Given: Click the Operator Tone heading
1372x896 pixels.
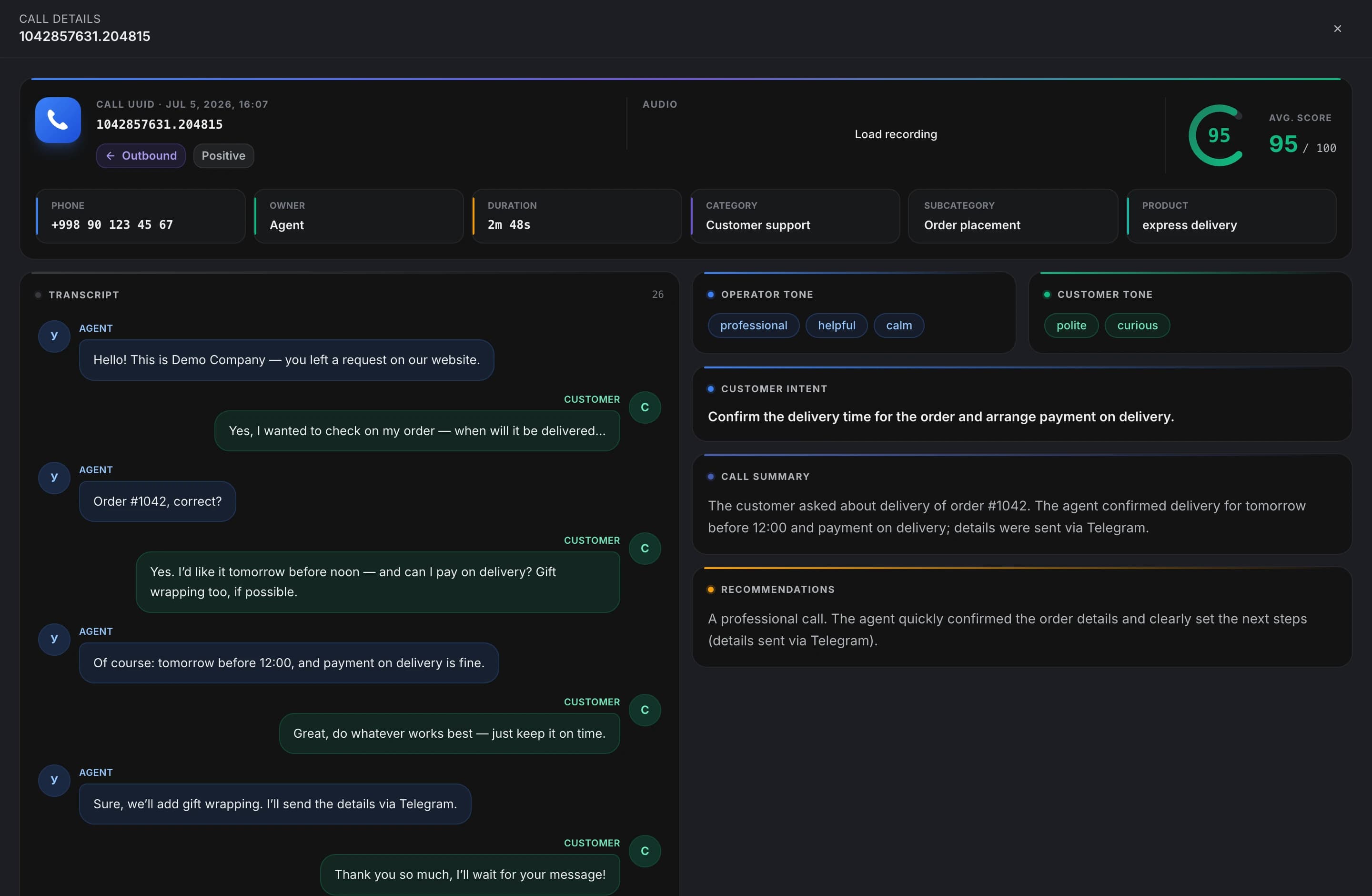Looking at the screenshot, I should tap(767, 295).
